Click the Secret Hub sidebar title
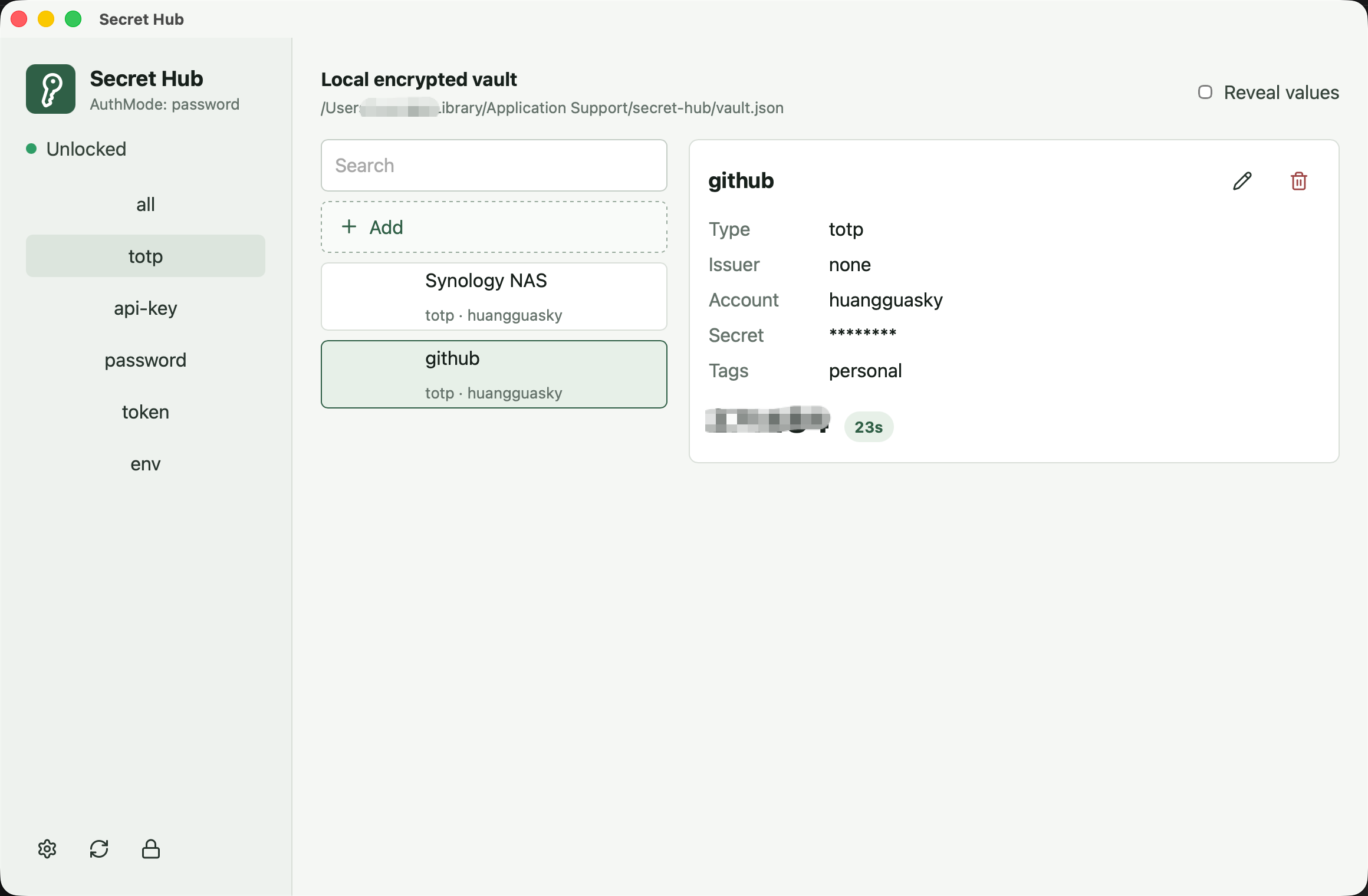 (146, 78)
